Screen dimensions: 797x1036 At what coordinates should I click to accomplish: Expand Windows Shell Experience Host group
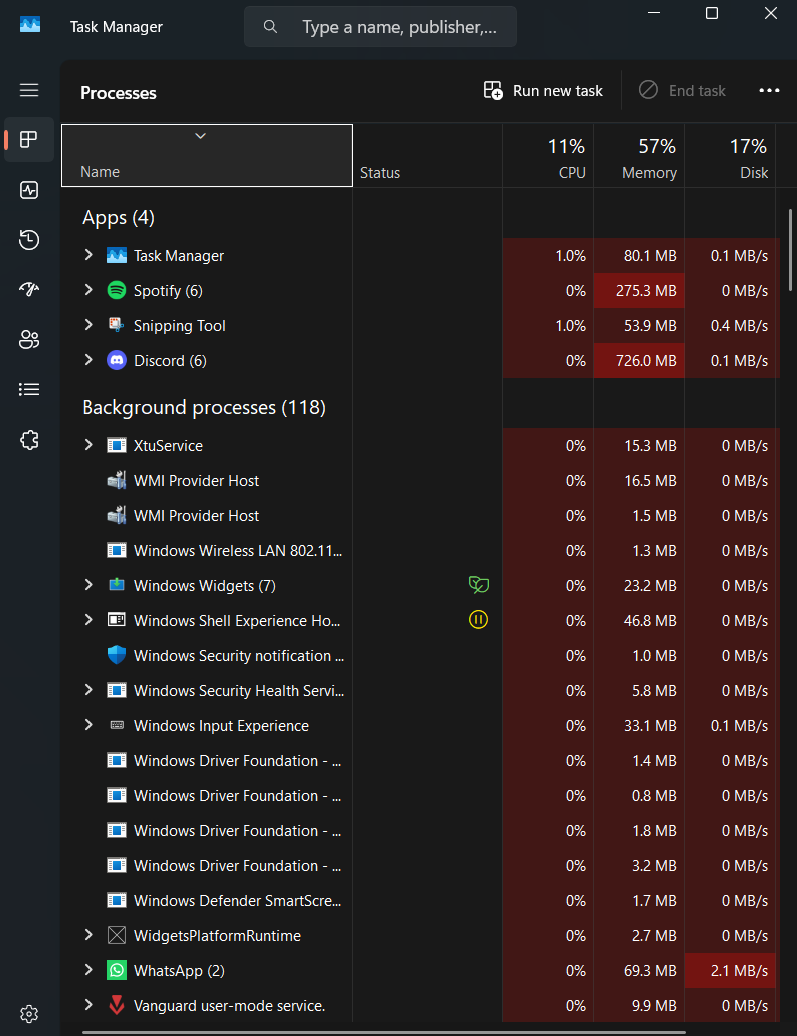tap(89, 620)
